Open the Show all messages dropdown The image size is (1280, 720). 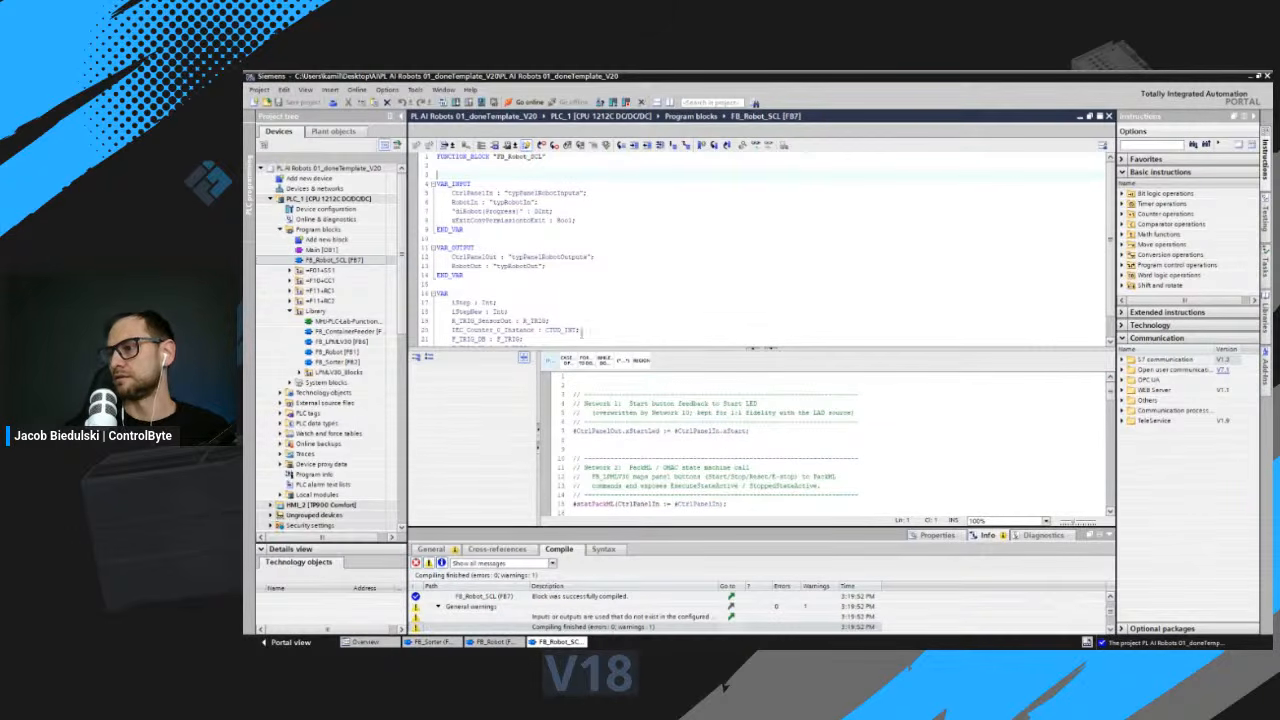point(552,563)
